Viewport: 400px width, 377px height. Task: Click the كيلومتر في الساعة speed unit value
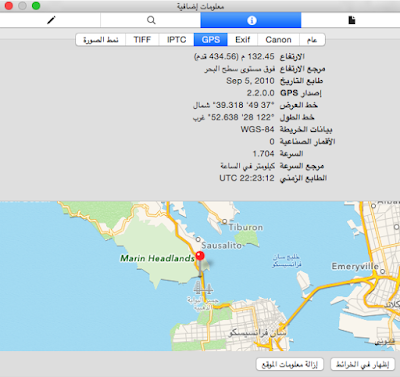[247, 166]
